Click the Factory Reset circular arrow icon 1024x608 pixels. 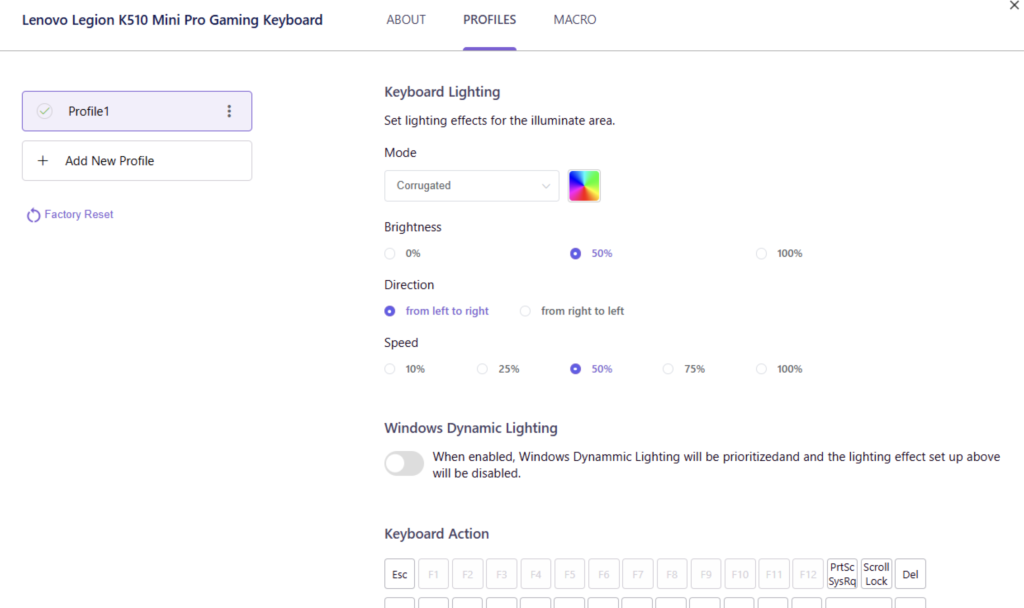coord(33,215)
